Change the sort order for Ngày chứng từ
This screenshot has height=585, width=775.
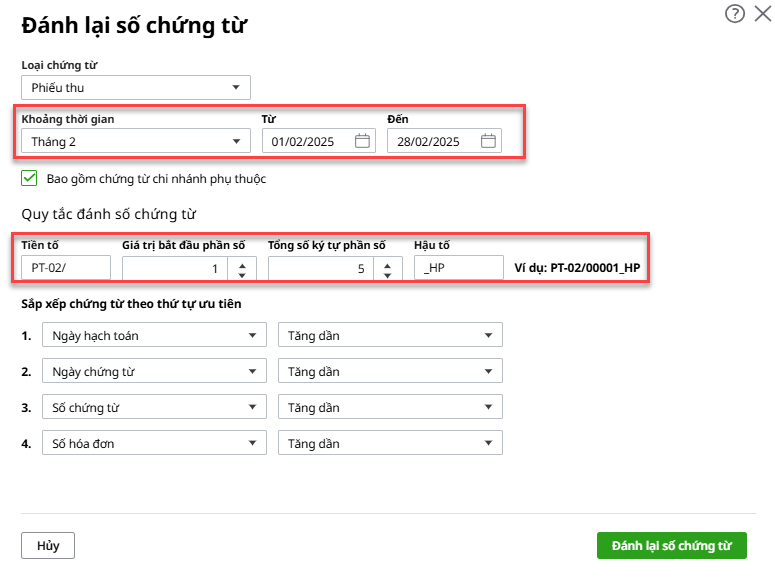click(390, 372)
